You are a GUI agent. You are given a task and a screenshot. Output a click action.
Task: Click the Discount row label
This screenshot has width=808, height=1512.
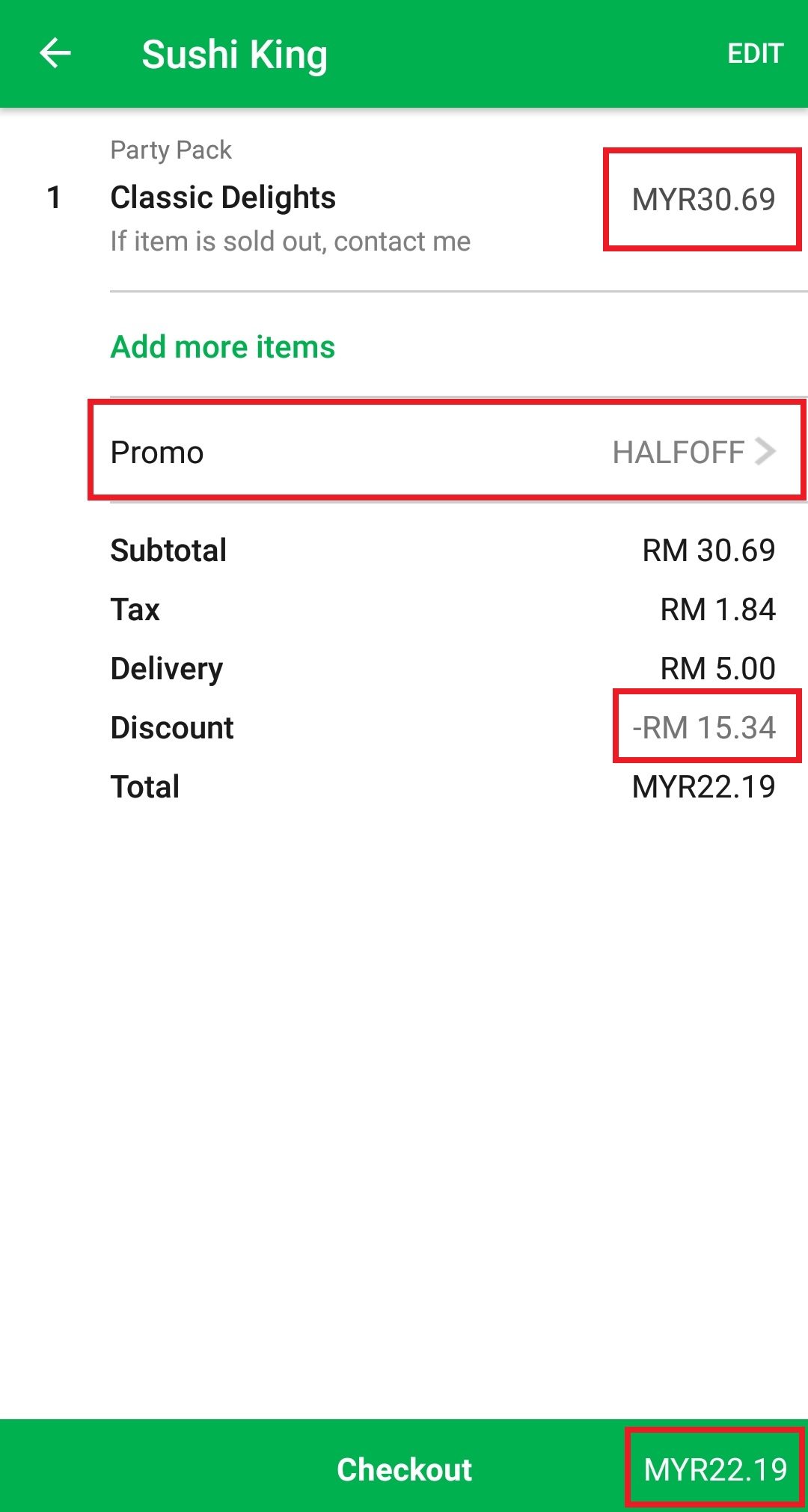172,728
